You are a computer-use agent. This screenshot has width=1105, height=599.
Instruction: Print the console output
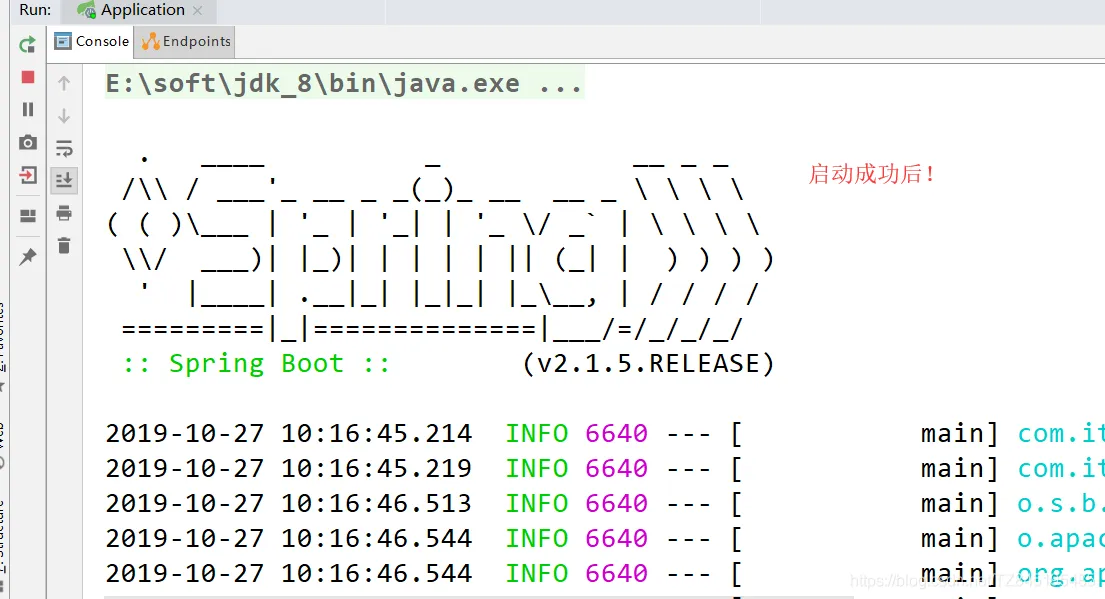[63, 213]
